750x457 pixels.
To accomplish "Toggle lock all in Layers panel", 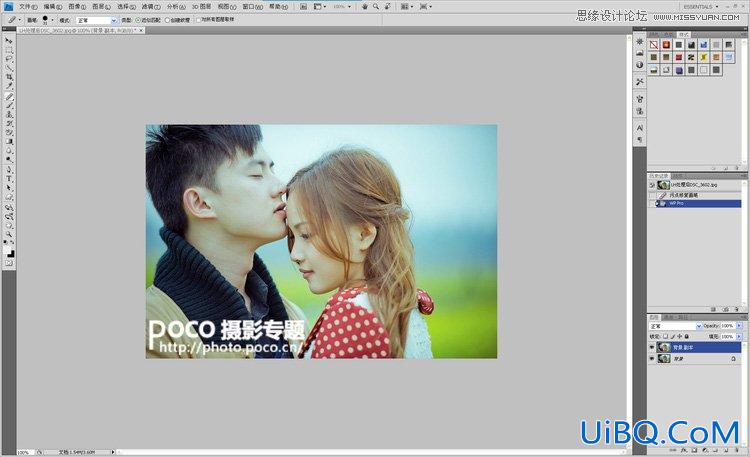I will click(686, 336).
